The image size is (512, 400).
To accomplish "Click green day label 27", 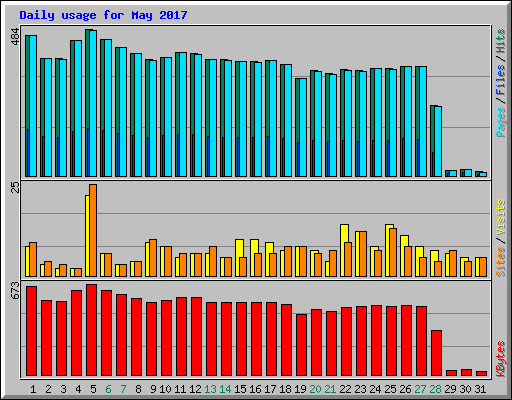I will point(420,389).
